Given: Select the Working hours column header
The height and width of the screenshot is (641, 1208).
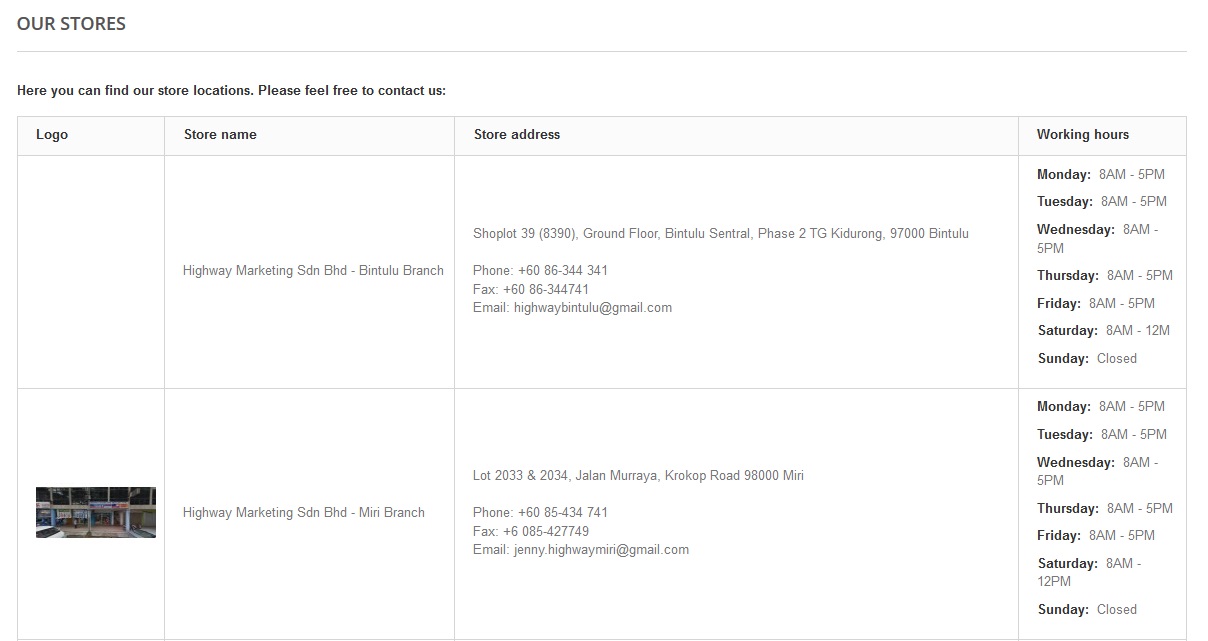Looking at the screenshot, I should (1083, 134).
